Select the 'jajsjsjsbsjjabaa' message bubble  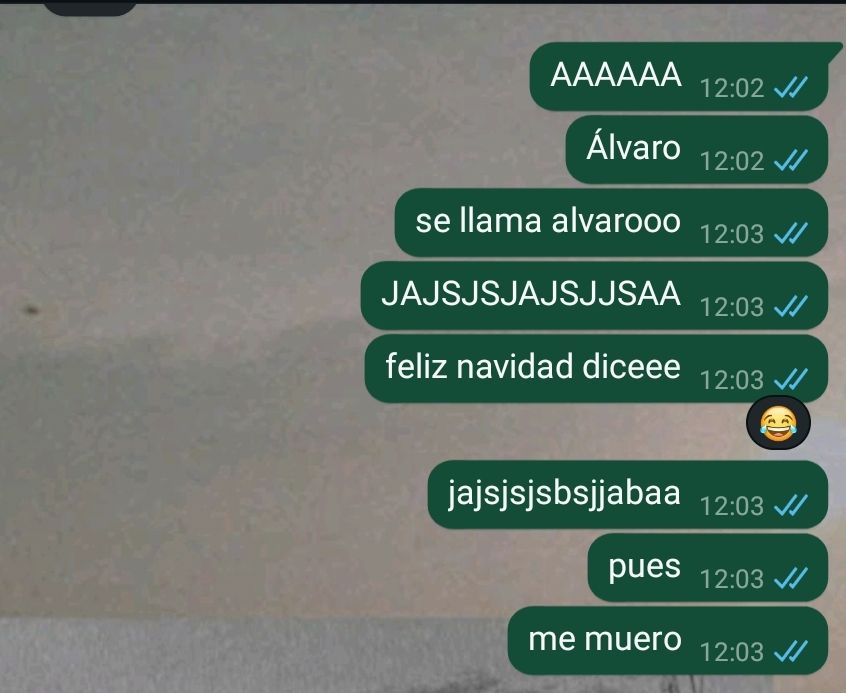click(627, 494)
